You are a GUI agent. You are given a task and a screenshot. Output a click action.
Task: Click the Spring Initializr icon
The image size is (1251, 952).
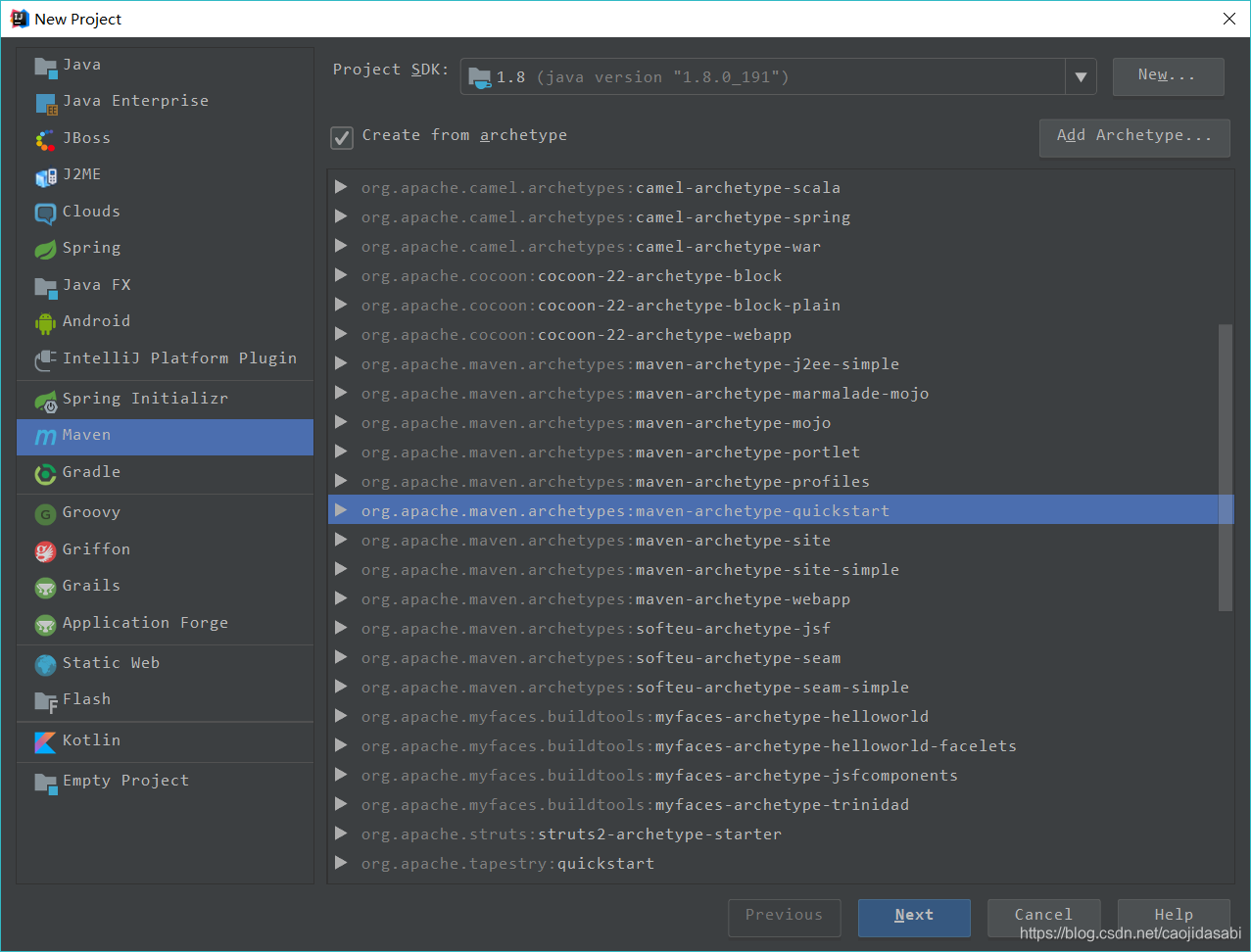(x=46, y=400)
